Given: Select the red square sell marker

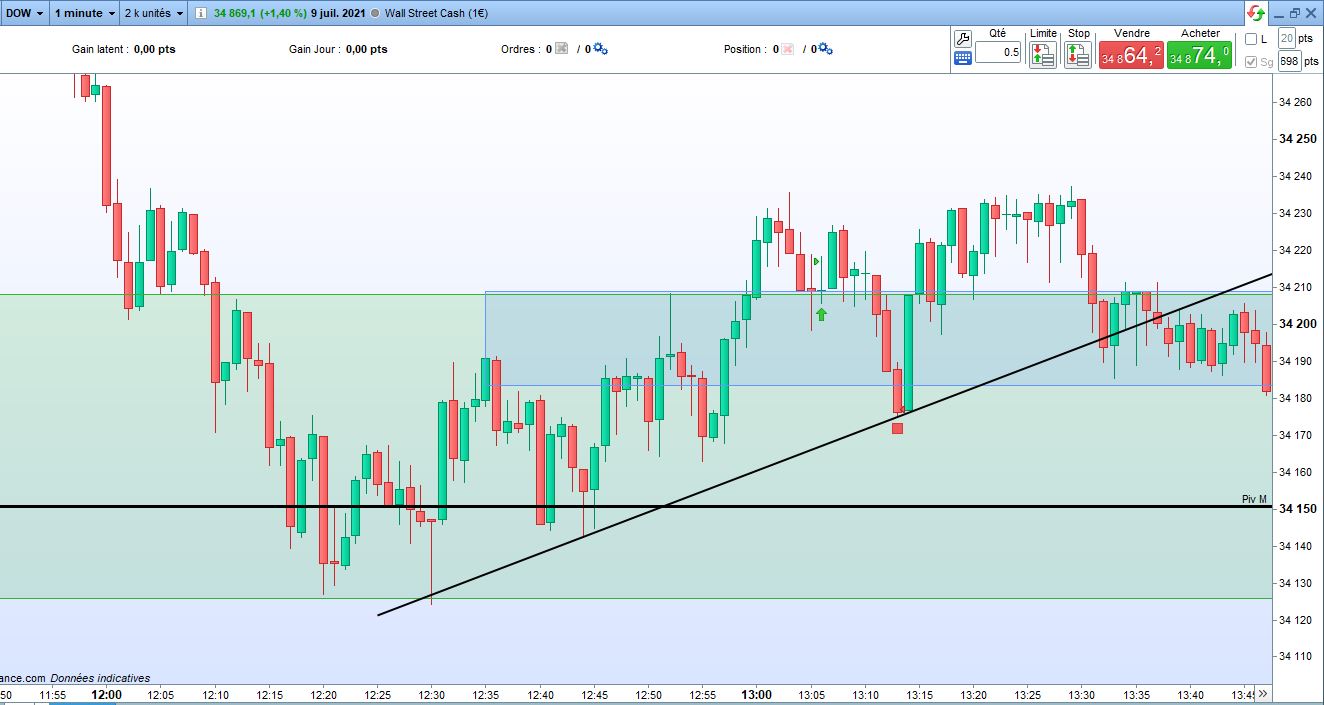Looking at the screenshot, I should click(x=897, y=428).
